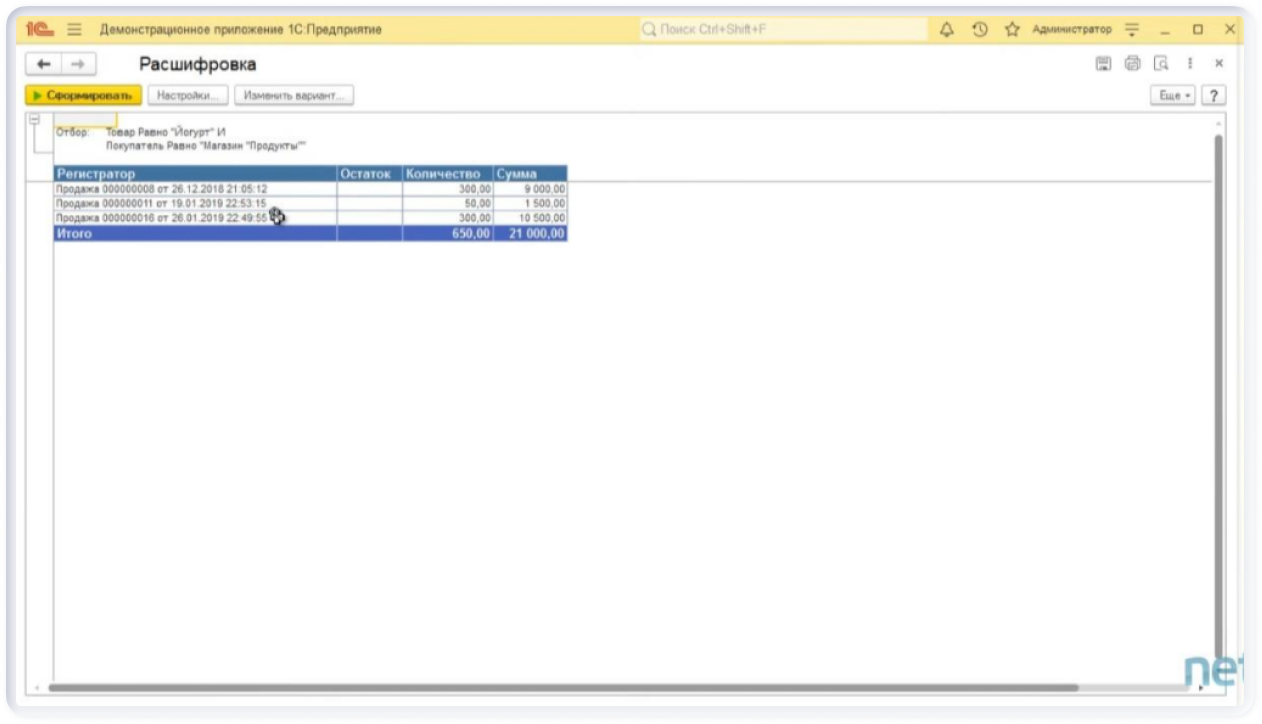Expand the Еще dropdown menu

point(1173,96)
